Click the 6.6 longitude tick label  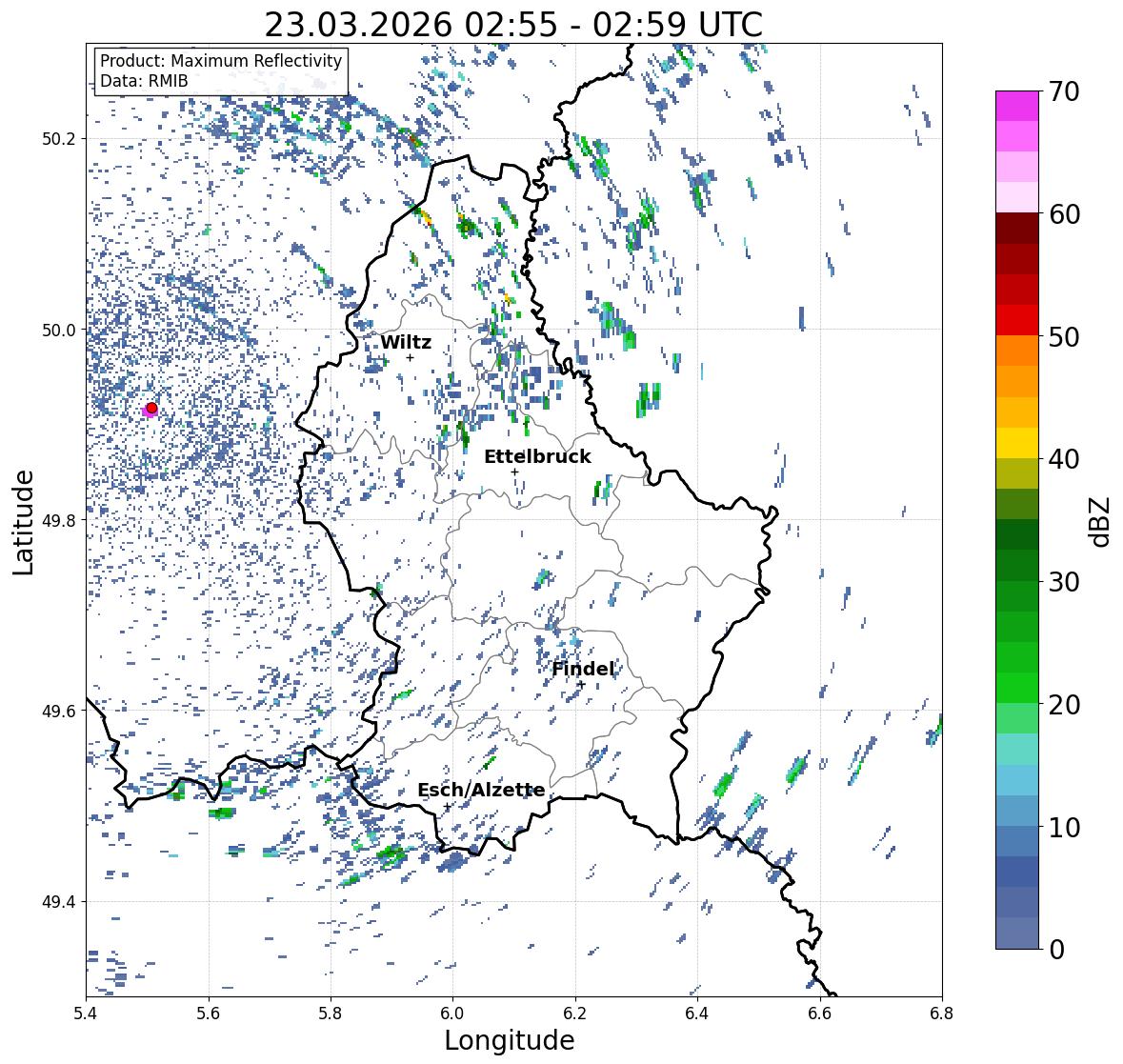click(x=819, y=1014)
